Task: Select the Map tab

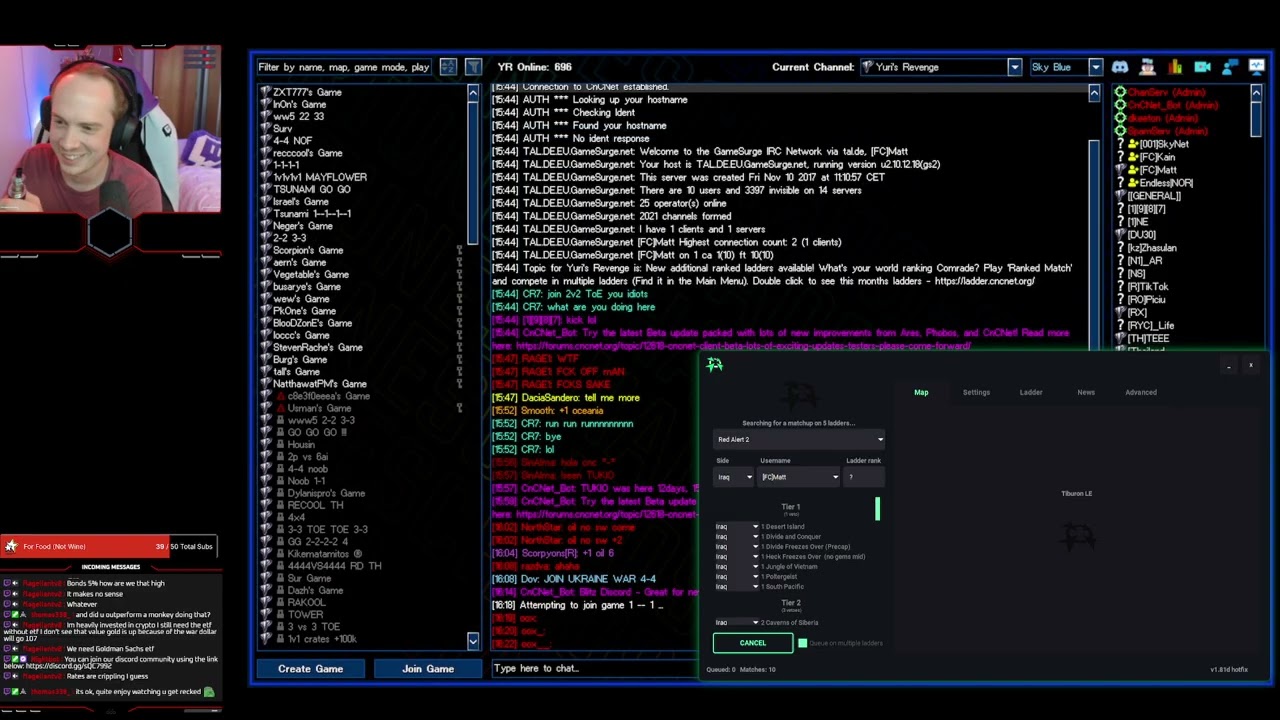Action: 921,392
